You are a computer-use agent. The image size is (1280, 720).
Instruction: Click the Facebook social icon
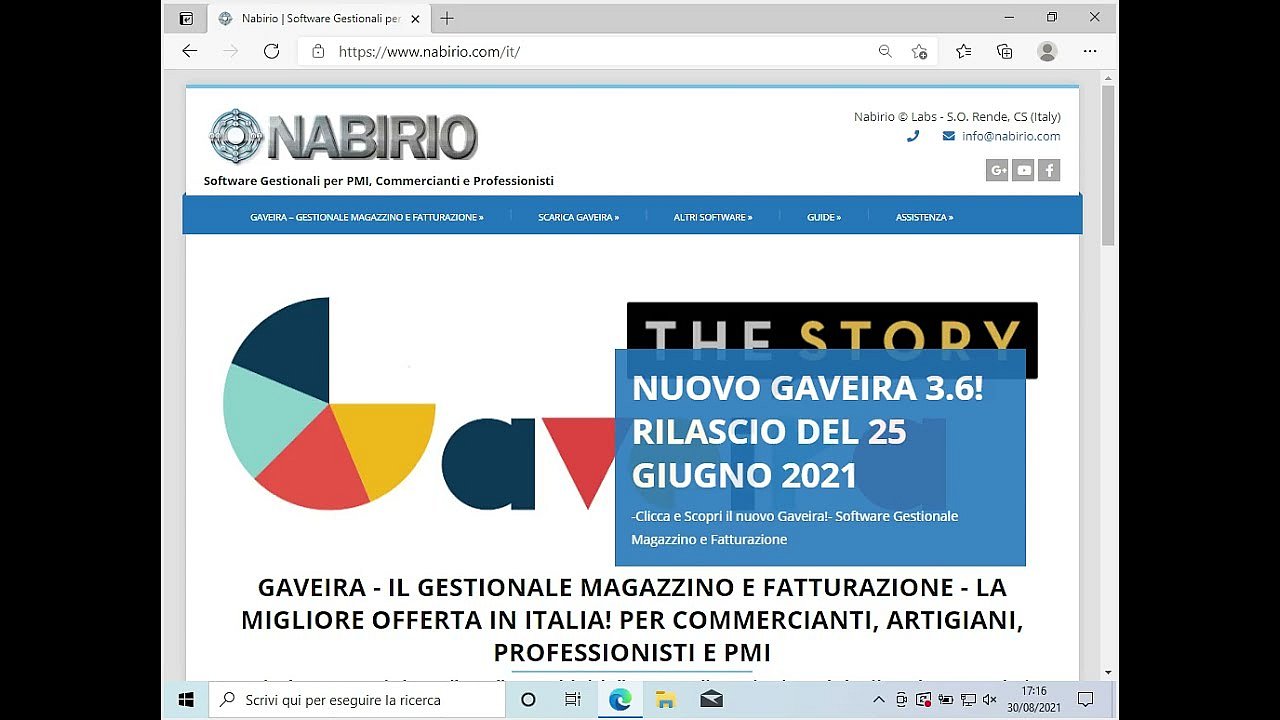[1049, 171]
